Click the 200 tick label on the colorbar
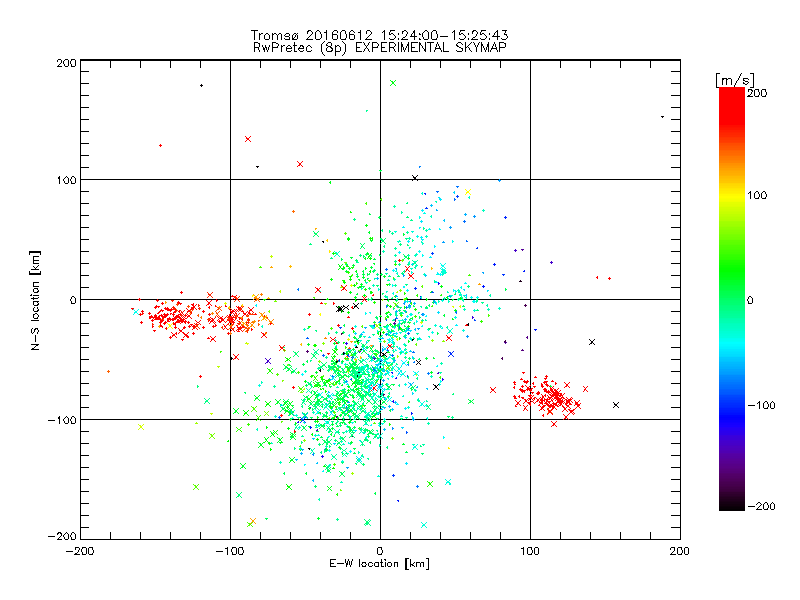Viewport: 800px width, 600px height. (757, 93)
